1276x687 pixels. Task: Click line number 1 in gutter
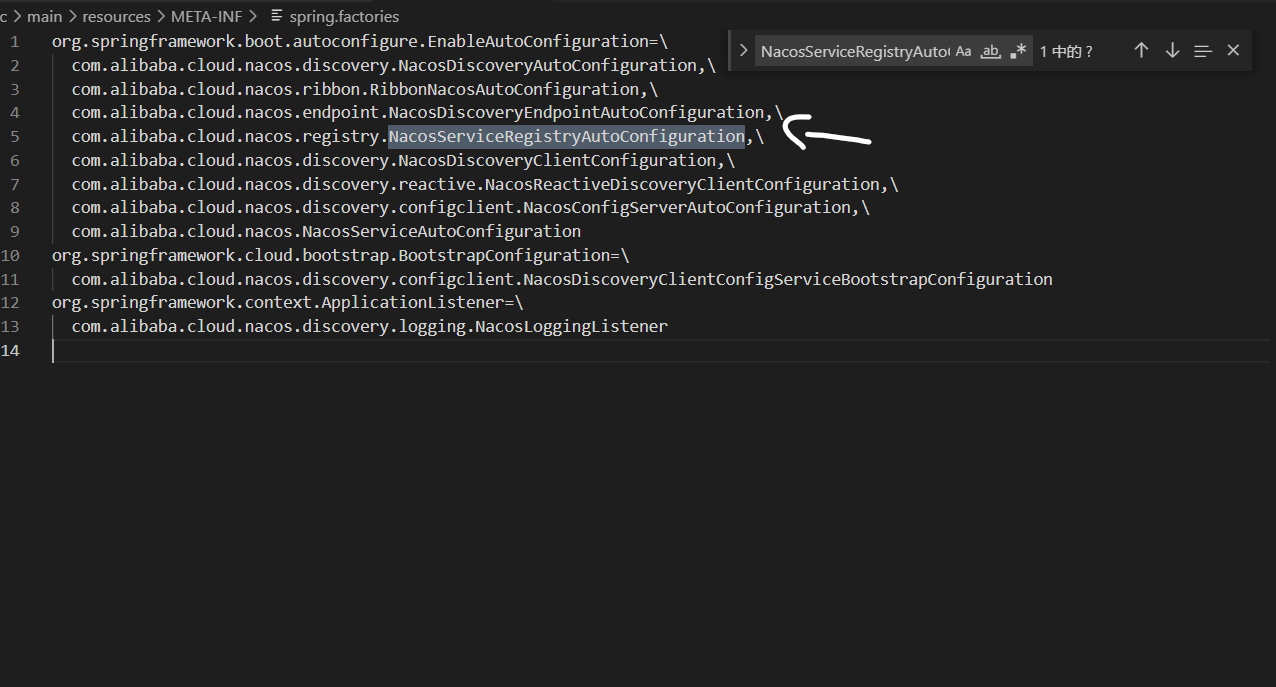pyautogui.click(x=14, y=41)
